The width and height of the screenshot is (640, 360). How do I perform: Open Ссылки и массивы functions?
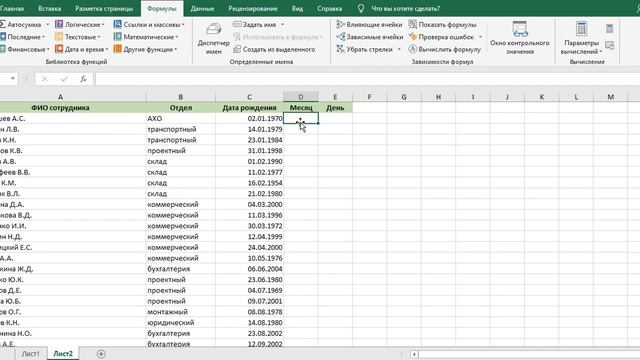click(x=149, y=24)
